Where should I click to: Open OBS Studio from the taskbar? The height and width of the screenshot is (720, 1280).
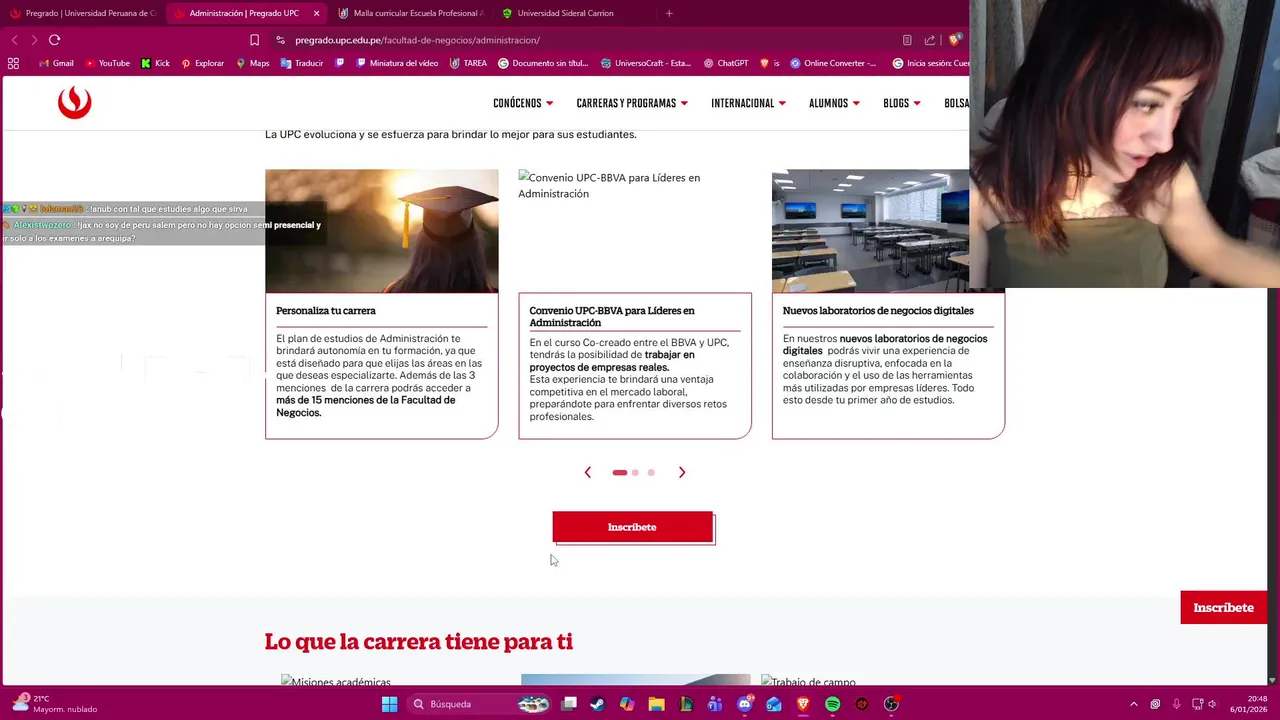click(891, 704)
